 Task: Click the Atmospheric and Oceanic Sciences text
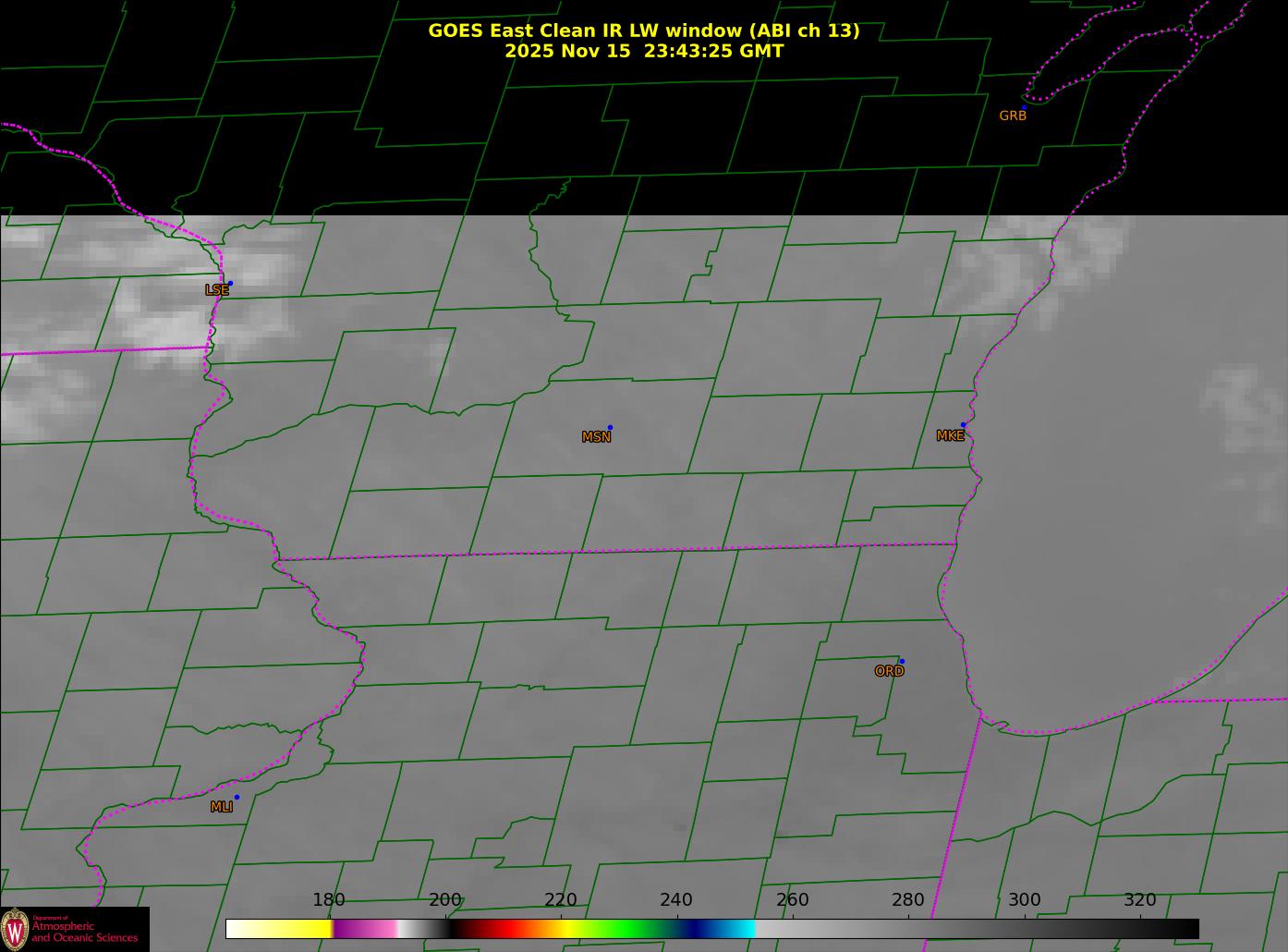coord(85,932)
